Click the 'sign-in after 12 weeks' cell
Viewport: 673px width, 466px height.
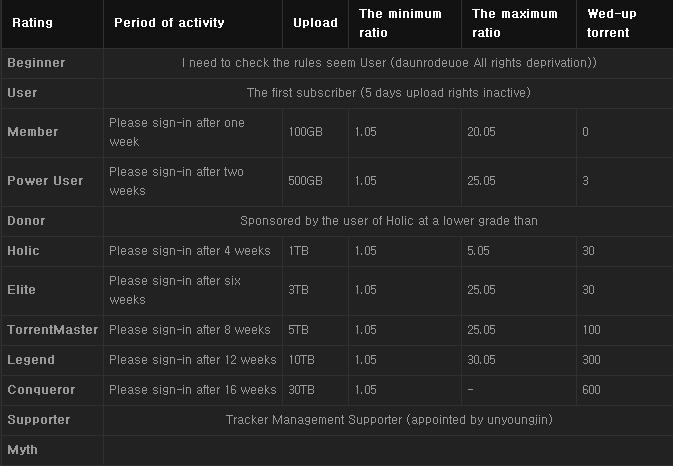tap(192, 360)
